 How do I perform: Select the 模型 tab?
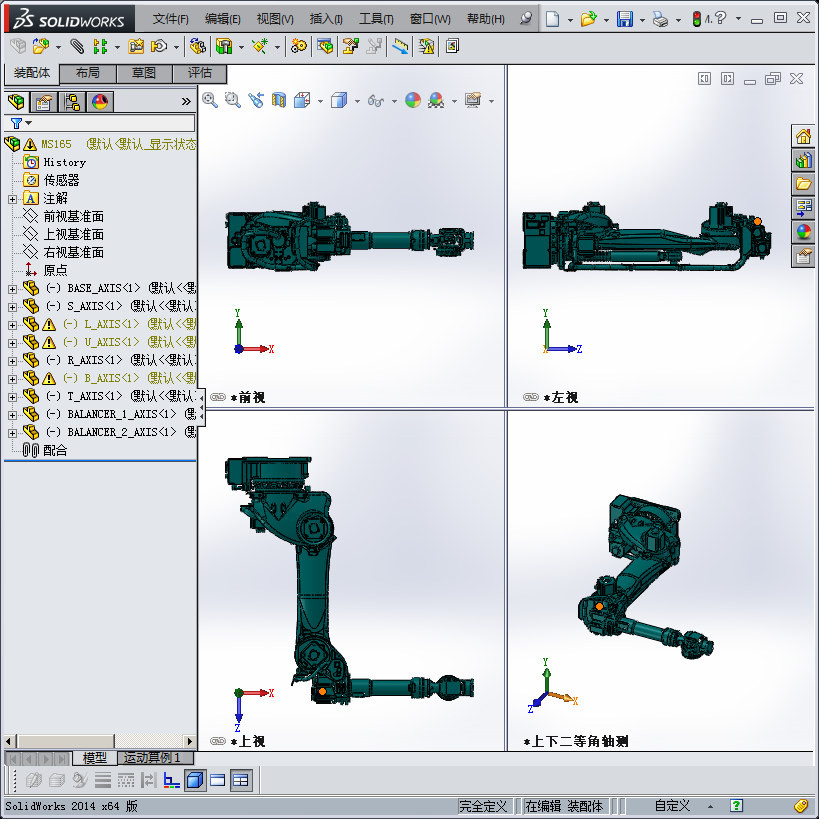click(95, 757)
